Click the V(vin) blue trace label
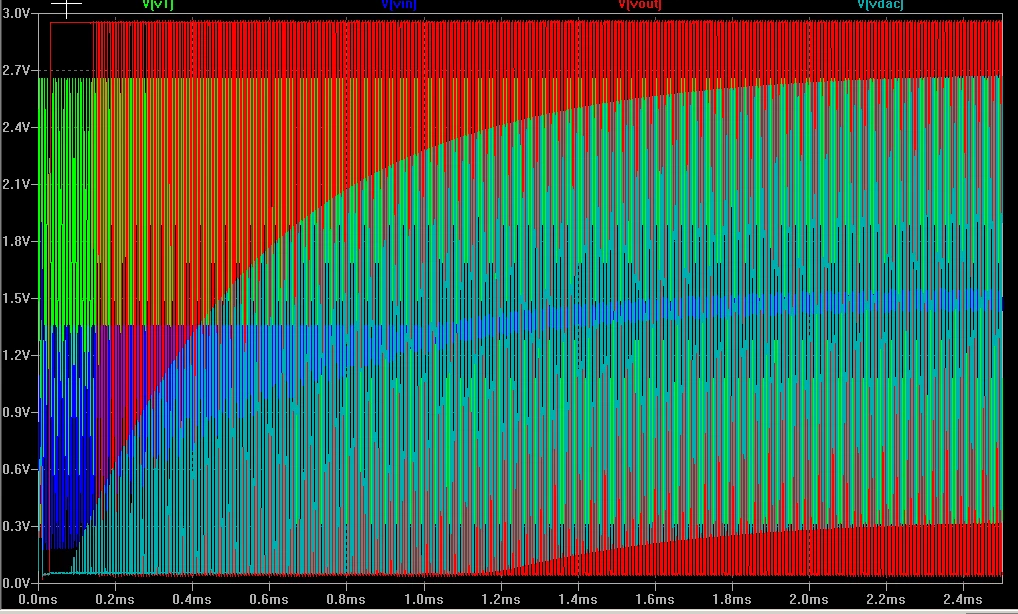Screen dimensions: 1018x614 399,5
